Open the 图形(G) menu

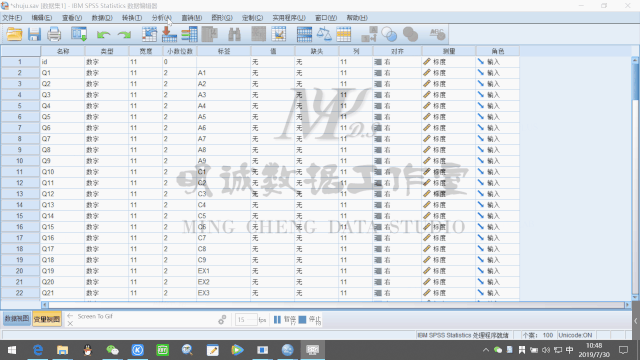click(x=222, y=18)
